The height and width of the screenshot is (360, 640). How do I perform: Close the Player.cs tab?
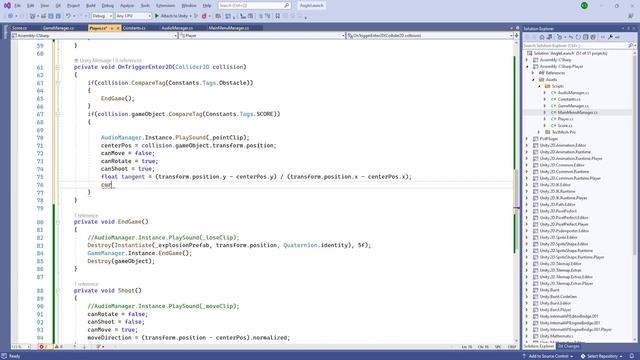point(118,28)
